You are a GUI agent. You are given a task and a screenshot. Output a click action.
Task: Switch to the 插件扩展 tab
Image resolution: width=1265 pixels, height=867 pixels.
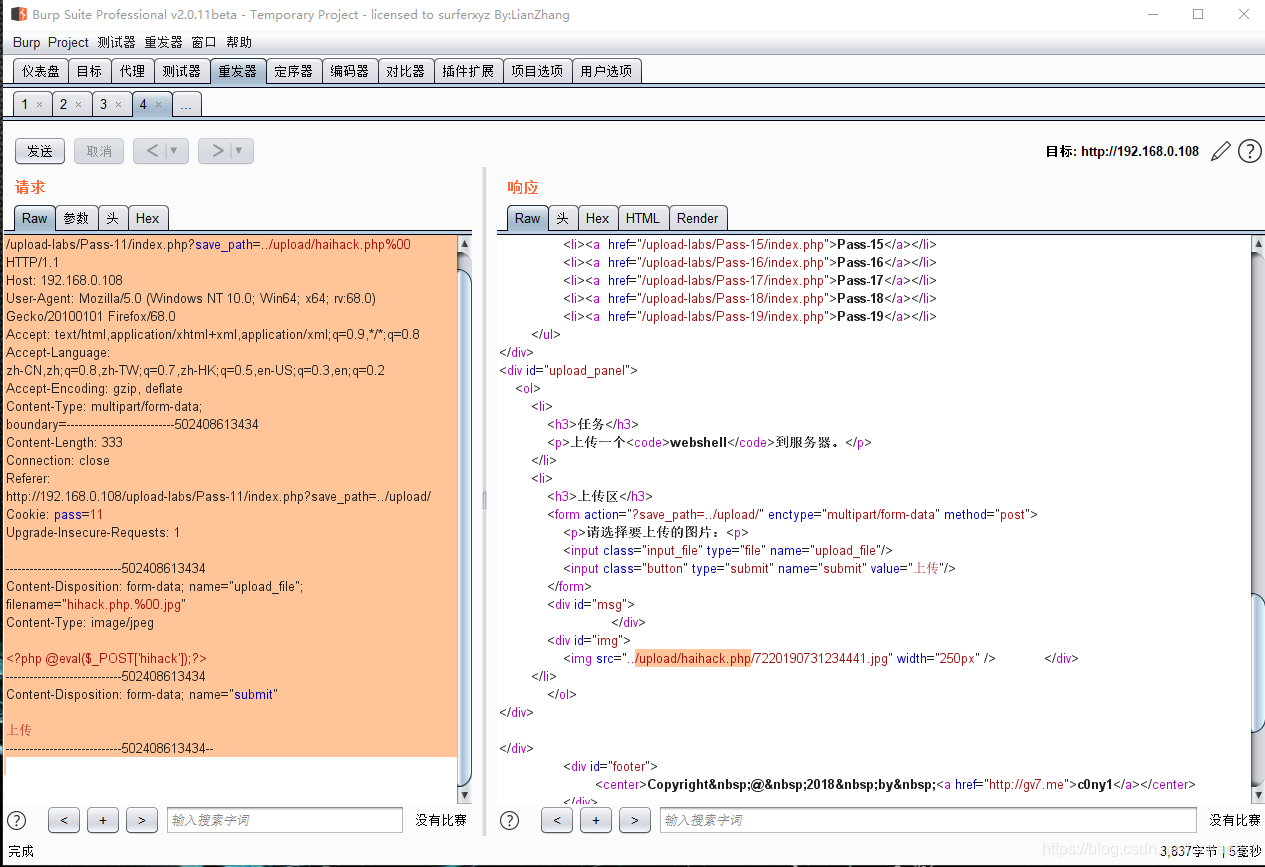pos(468,71)
